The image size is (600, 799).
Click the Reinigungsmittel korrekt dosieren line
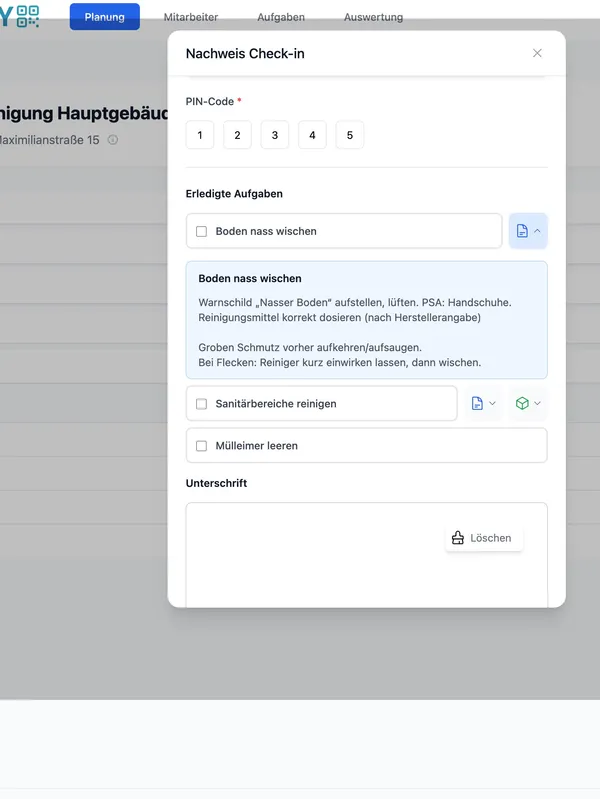(x=340, y=317)
